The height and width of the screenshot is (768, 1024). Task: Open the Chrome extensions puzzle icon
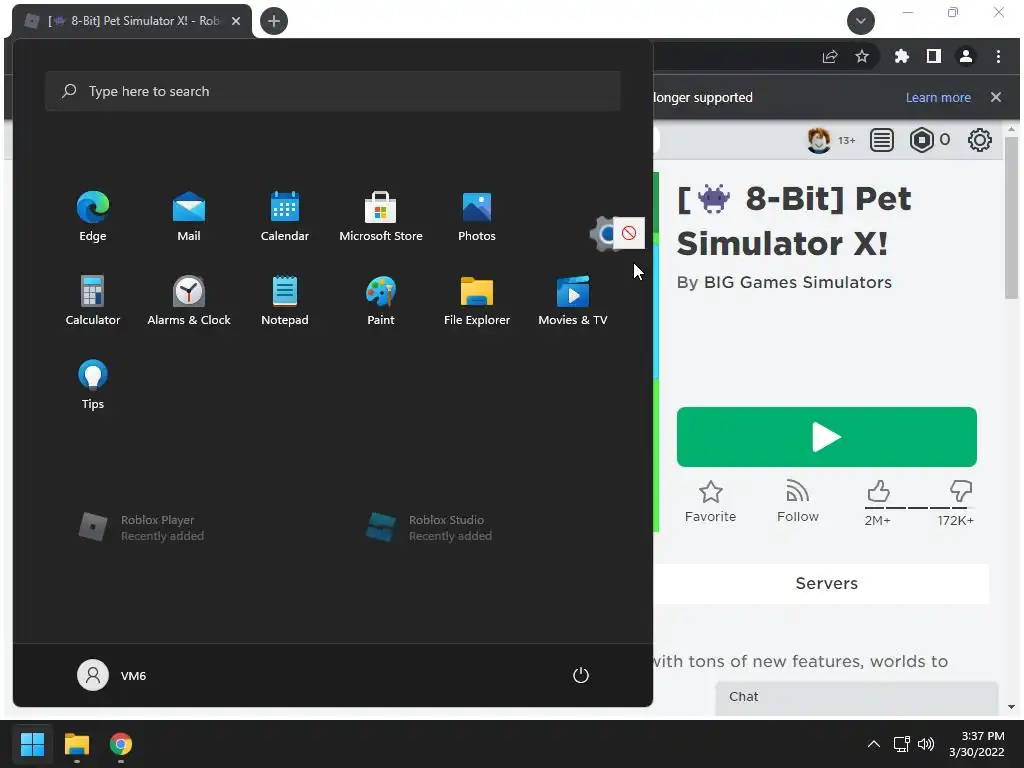click(902, 57)
